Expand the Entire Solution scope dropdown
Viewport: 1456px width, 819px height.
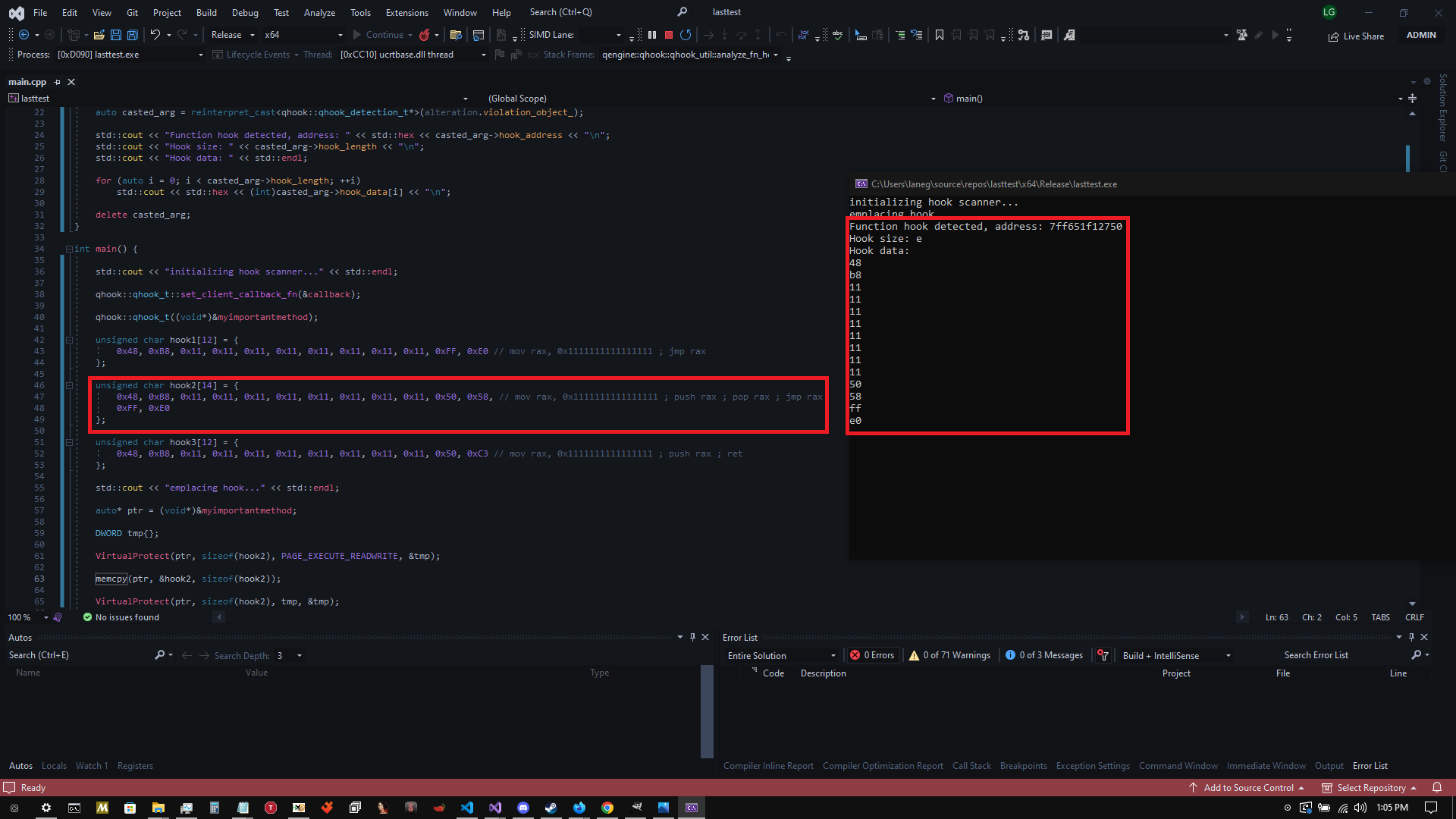coord(782,655)
